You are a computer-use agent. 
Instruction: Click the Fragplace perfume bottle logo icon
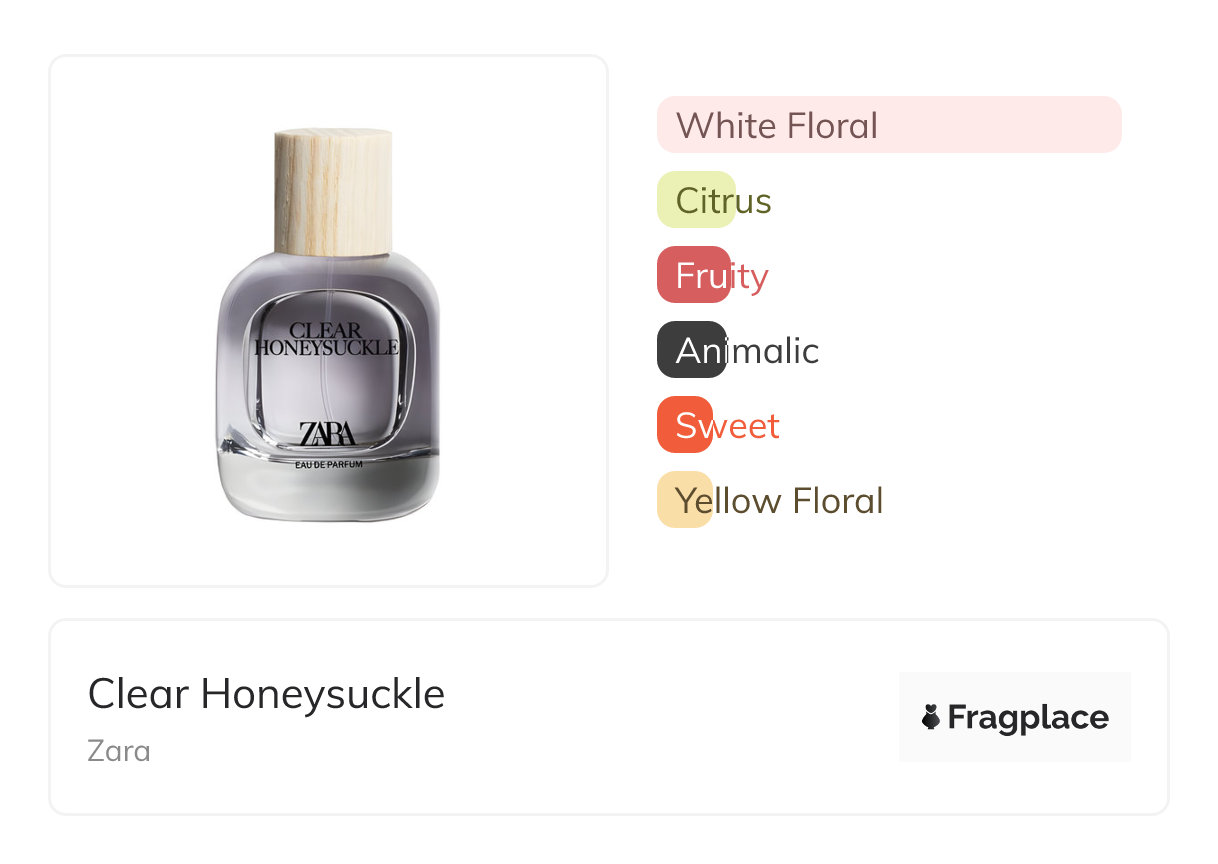point(931,717)
